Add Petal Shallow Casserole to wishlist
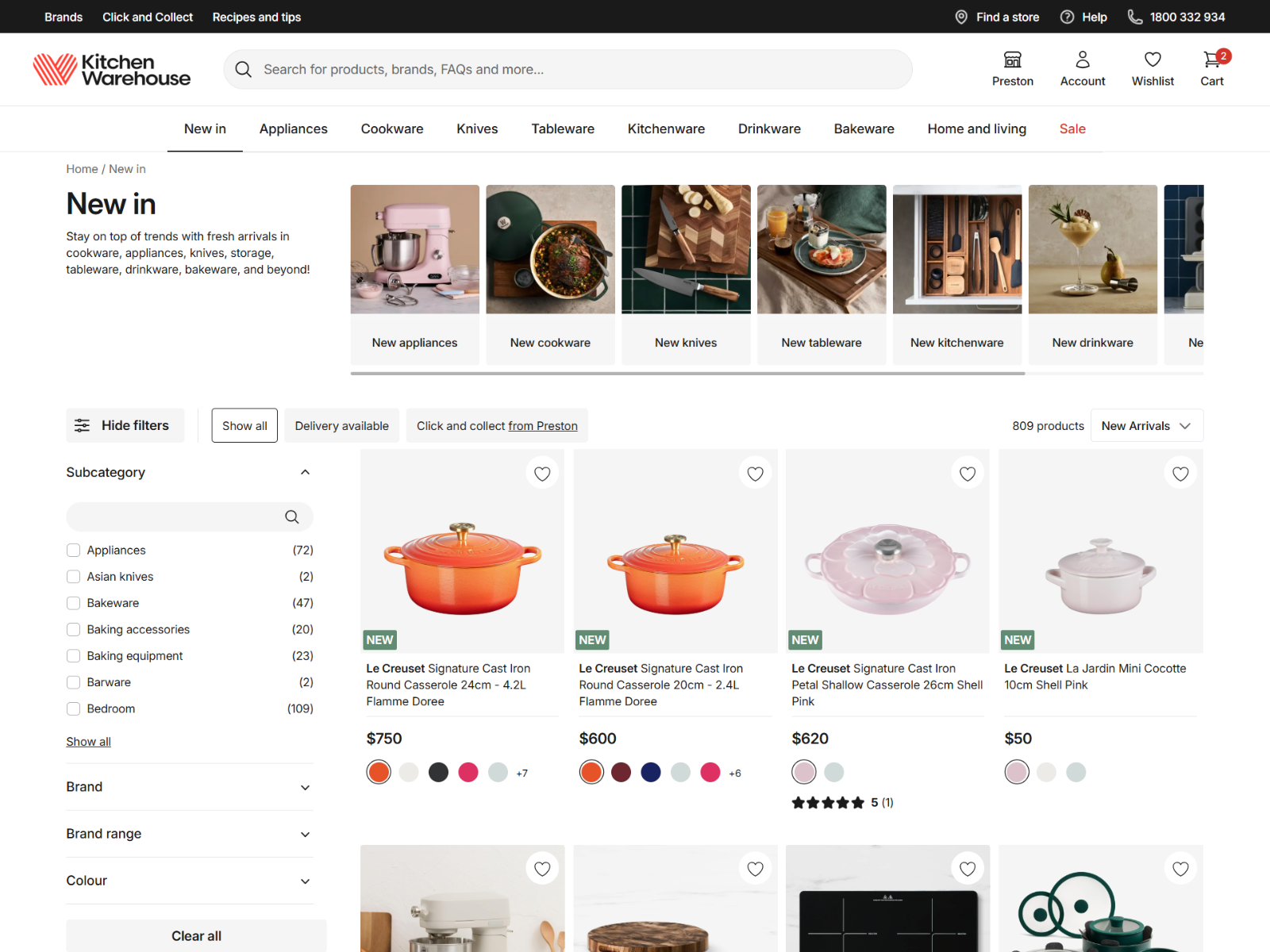 968,474
